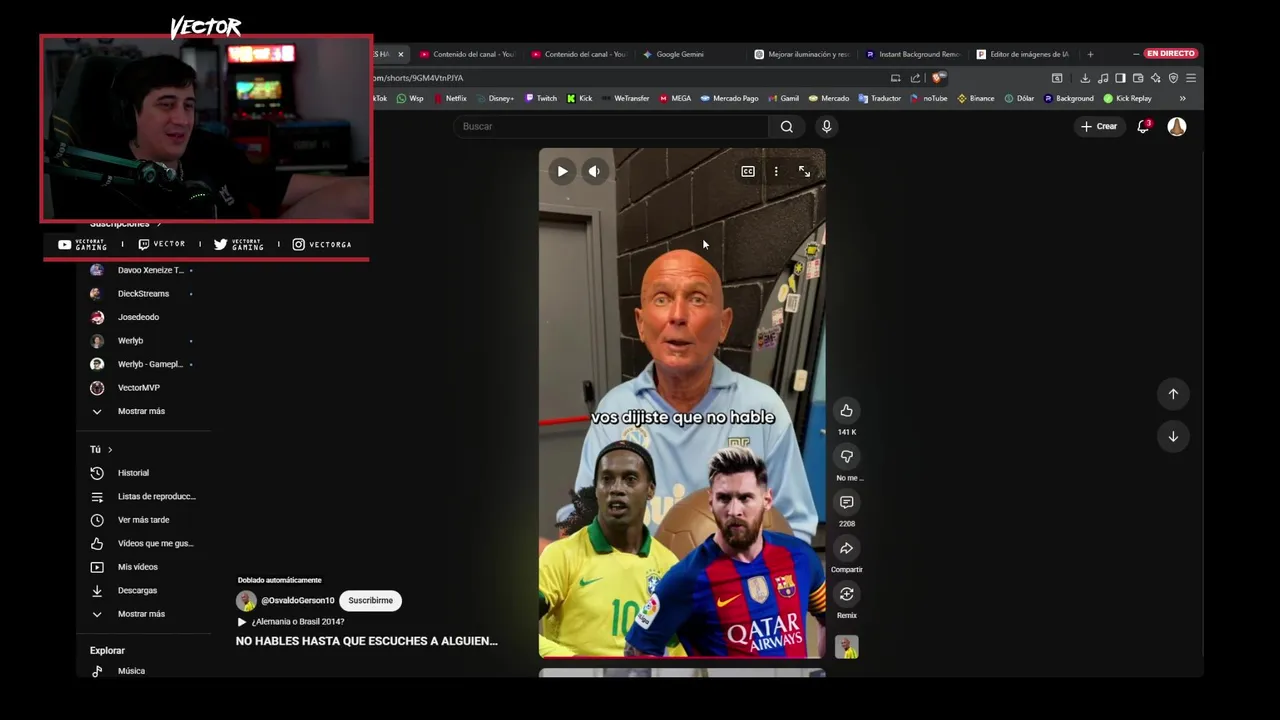Open the browser hamburger menu

(1191, 78)
